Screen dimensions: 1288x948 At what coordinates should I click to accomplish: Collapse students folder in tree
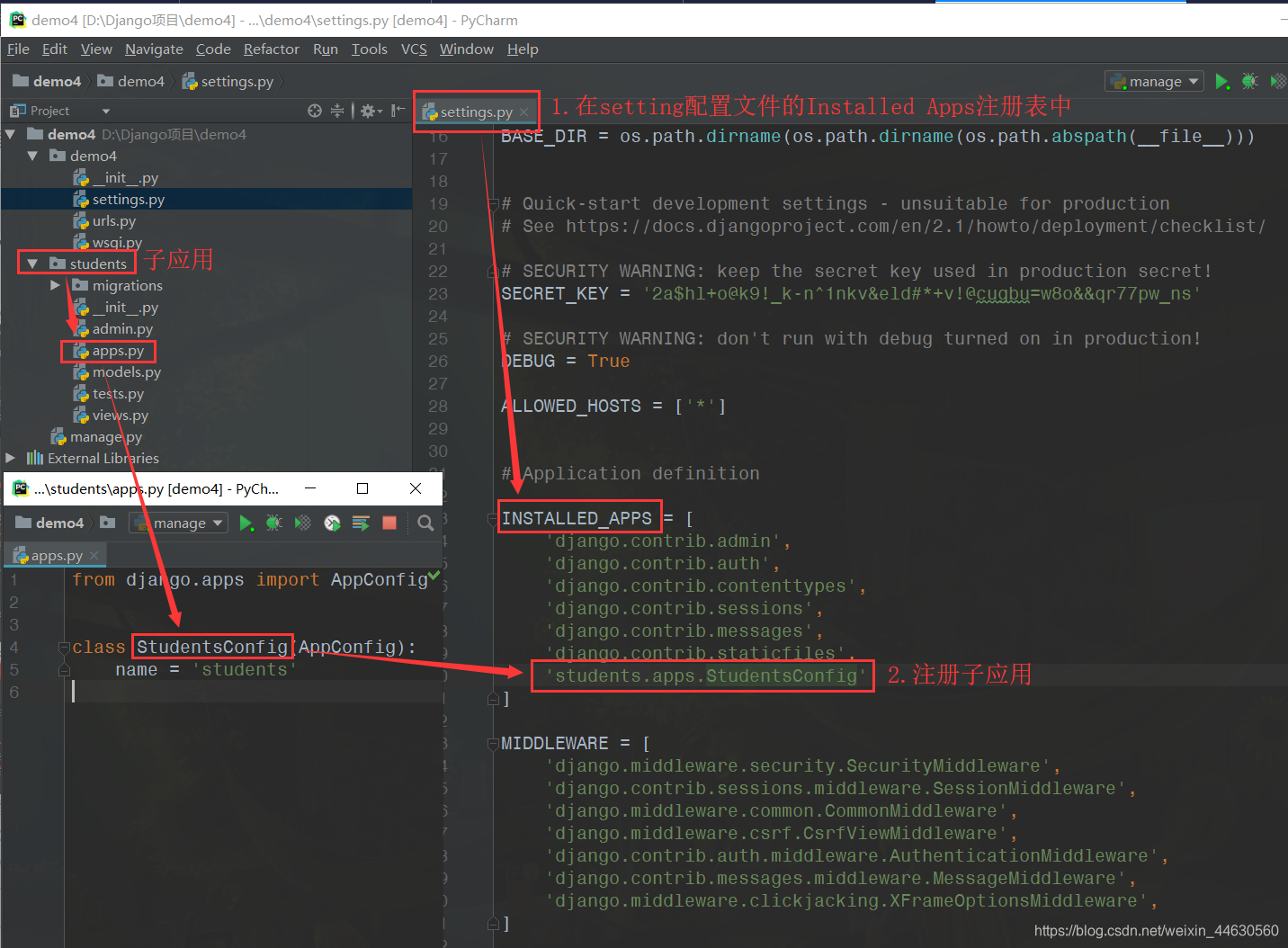click(x=32, y=264)
